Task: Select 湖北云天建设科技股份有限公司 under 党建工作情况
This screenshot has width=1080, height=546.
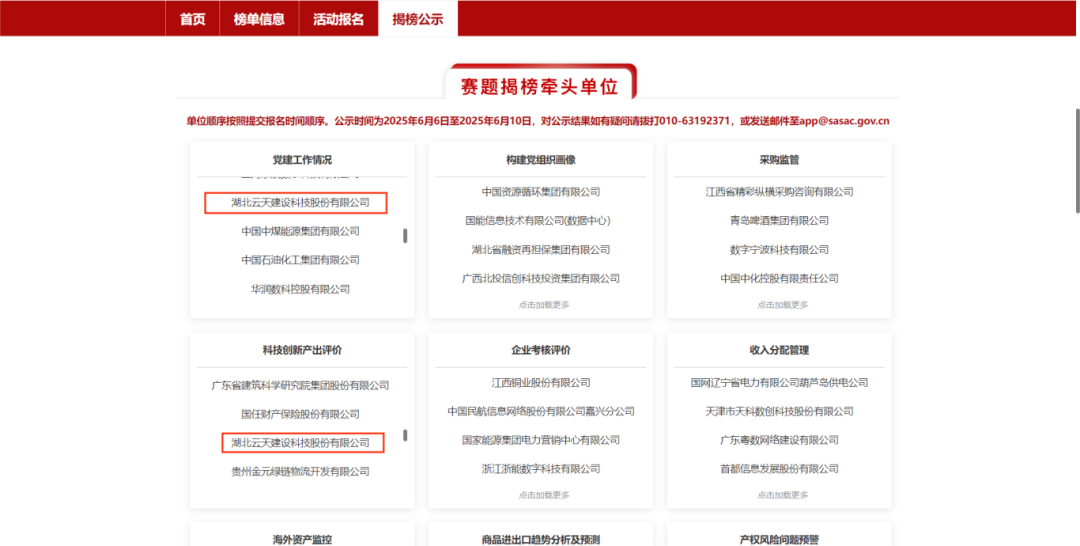Action: (300, 202)
